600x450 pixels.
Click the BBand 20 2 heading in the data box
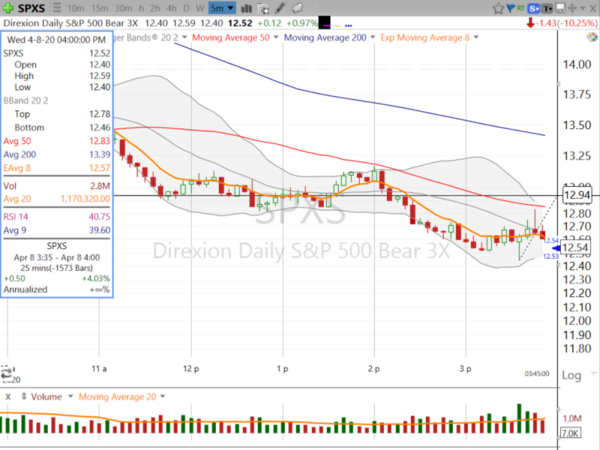(x=26, y=101)
